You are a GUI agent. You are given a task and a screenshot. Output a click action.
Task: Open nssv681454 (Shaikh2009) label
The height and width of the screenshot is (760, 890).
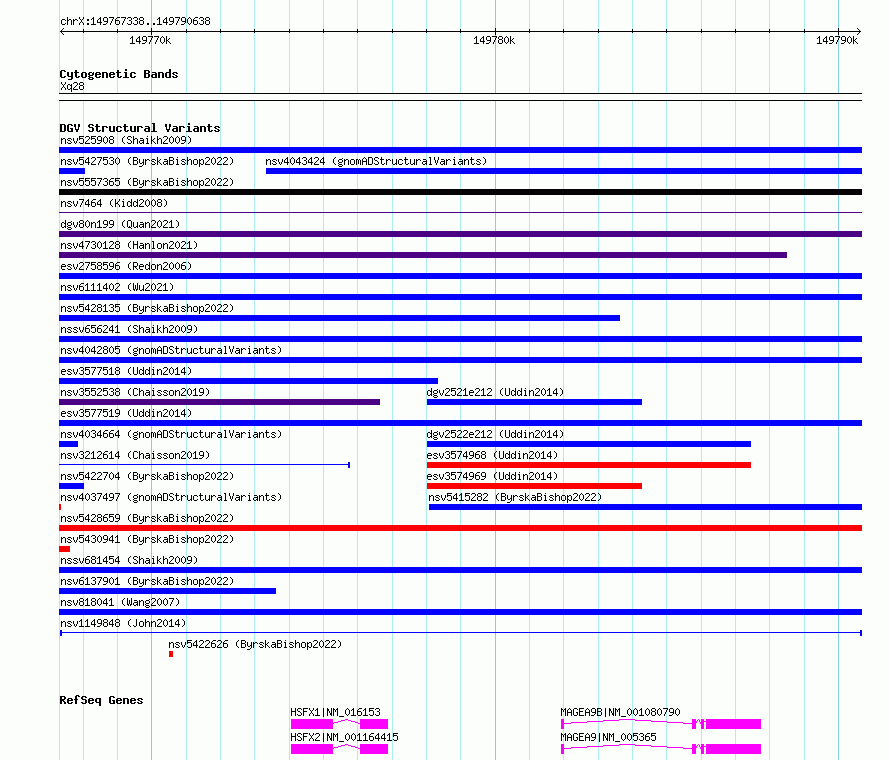coord(129,560)
